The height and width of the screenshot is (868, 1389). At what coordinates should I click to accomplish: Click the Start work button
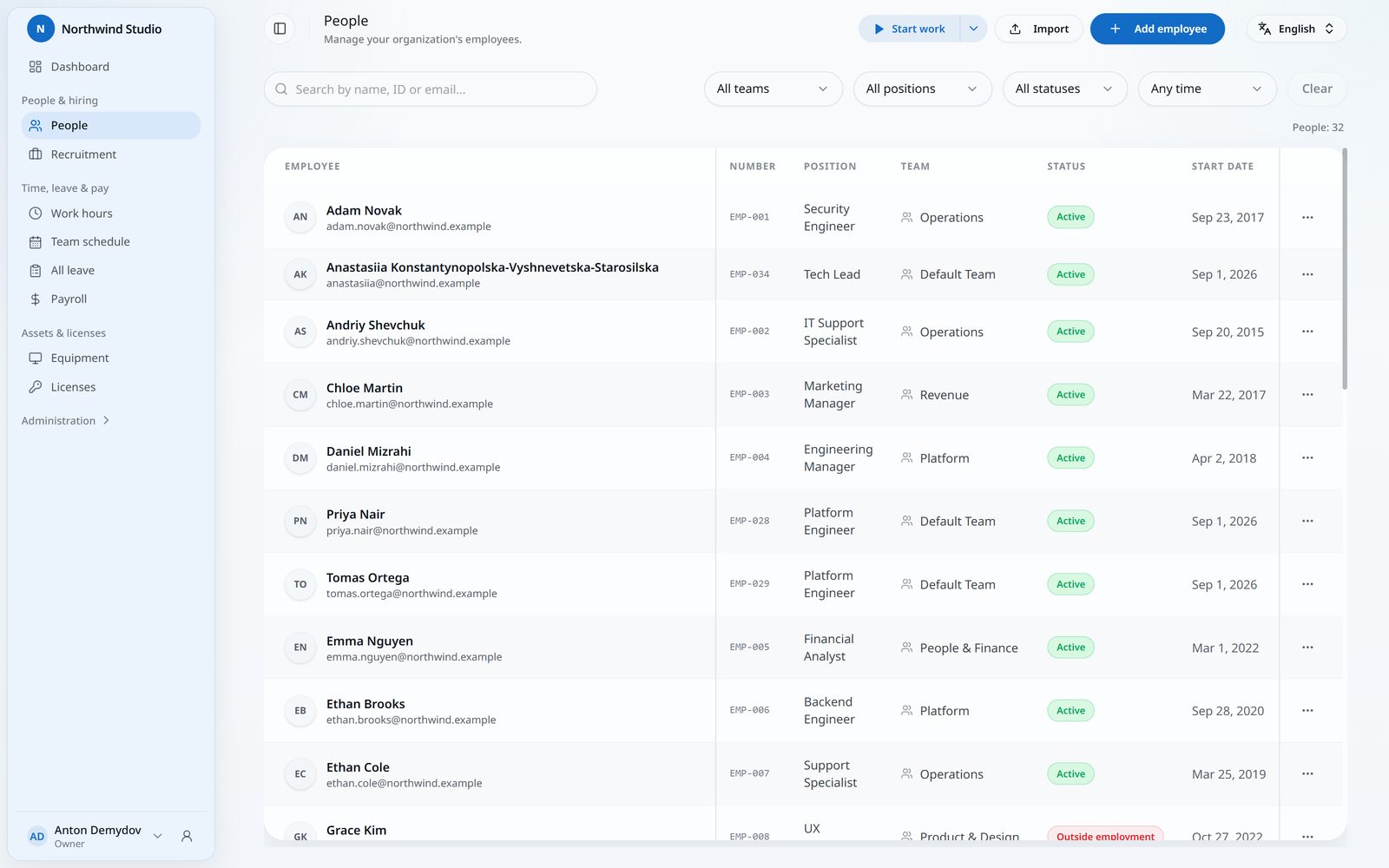click(909, 29)
